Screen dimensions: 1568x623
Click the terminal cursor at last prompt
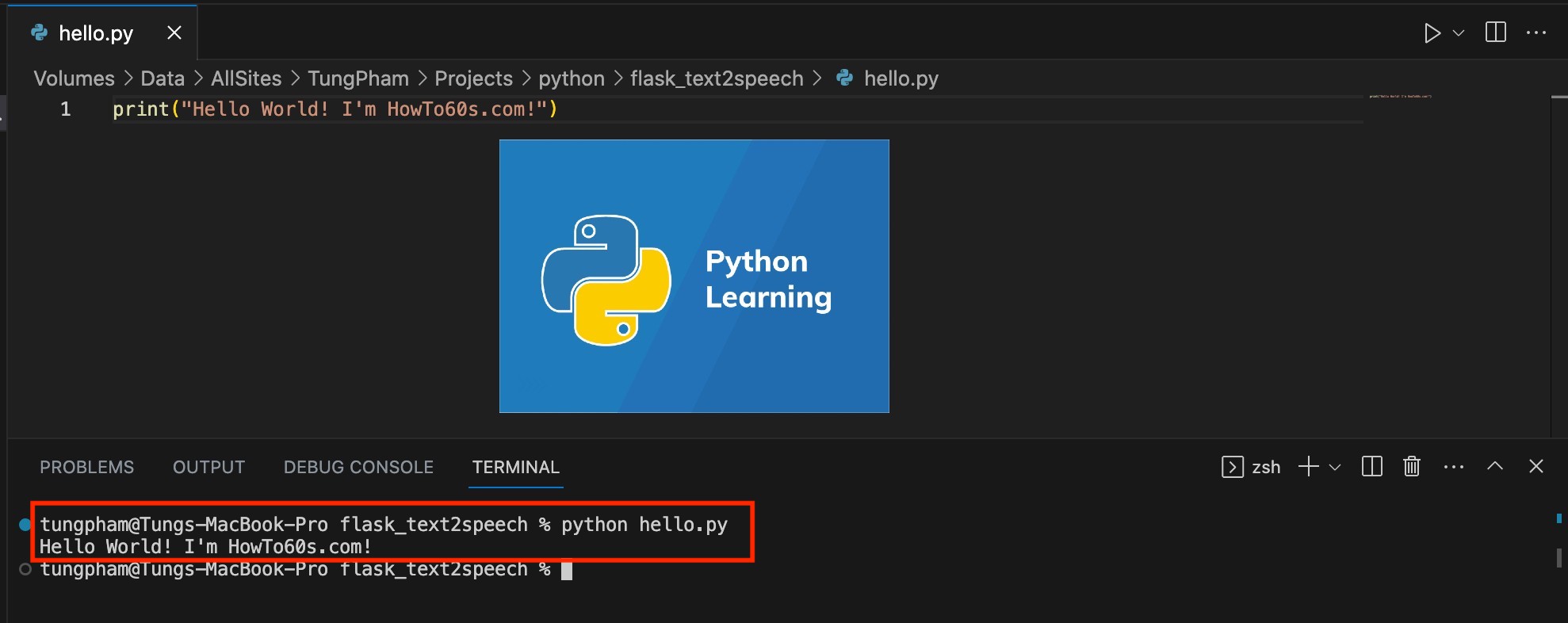[x=567, y=571]
